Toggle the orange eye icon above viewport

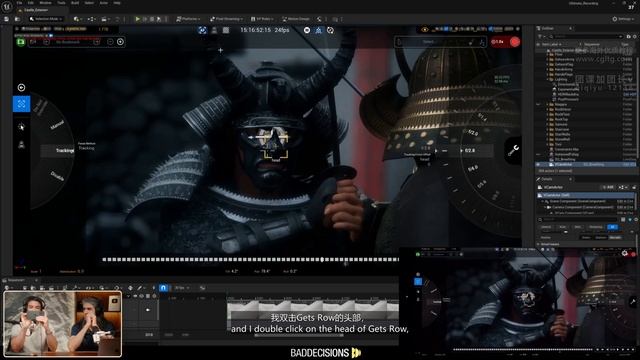click(425, 29)
